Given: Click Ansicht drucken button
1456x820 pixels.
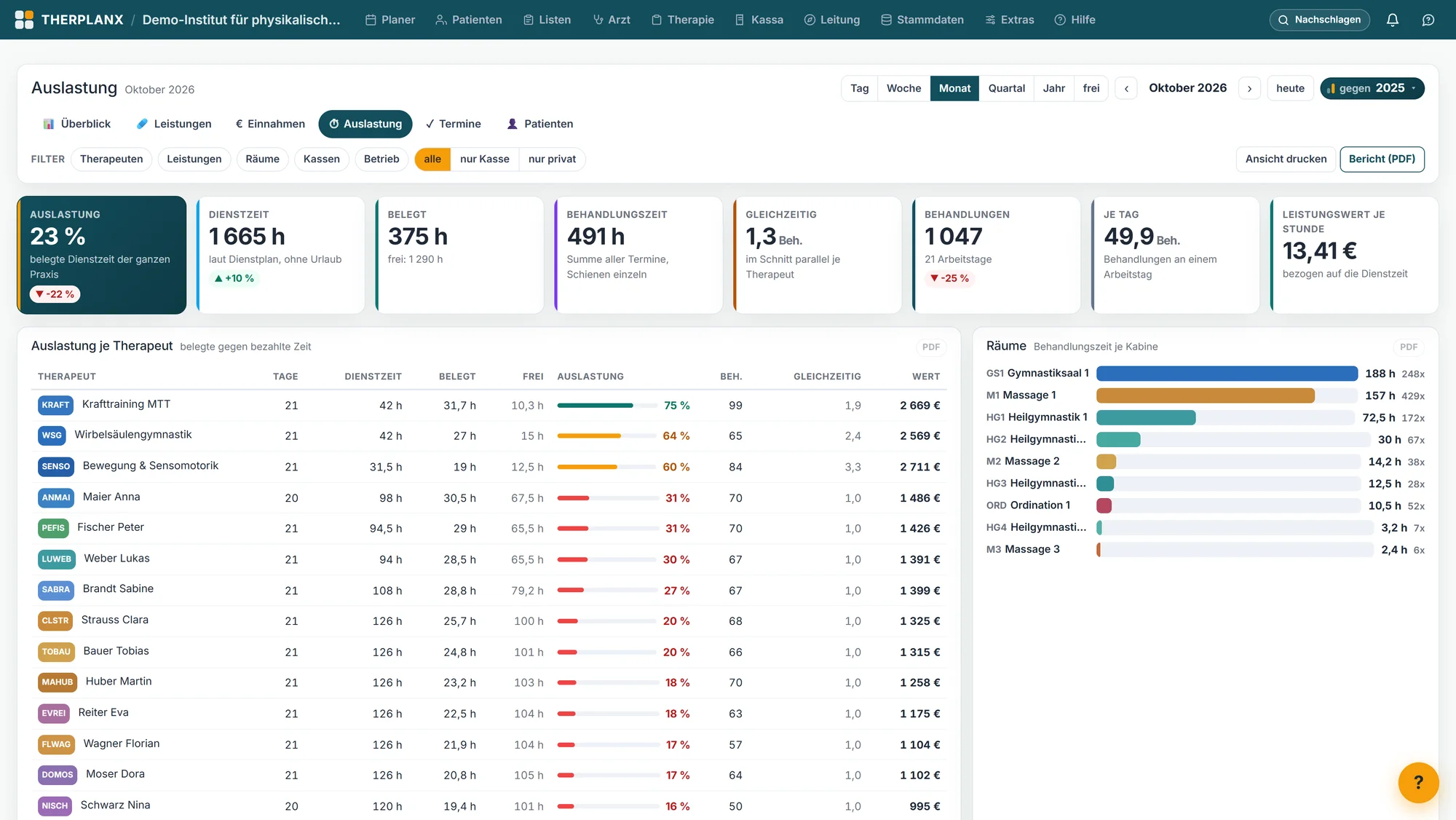Looking at the screenshot, I should (x=1286, y=159).
